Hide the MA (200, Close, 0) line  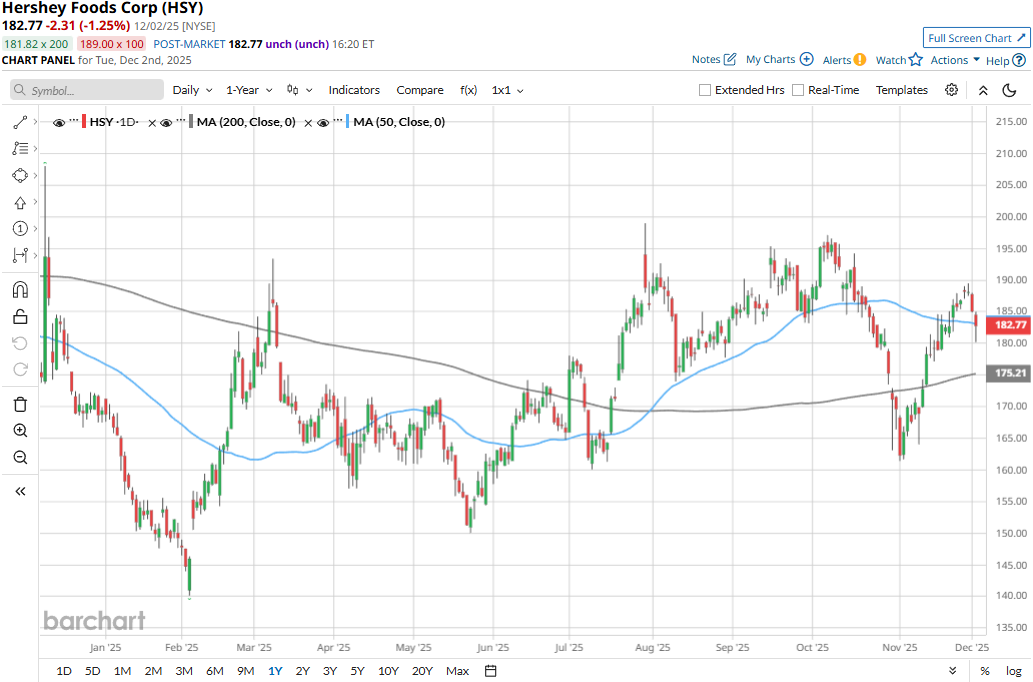(x=168, y=122)
